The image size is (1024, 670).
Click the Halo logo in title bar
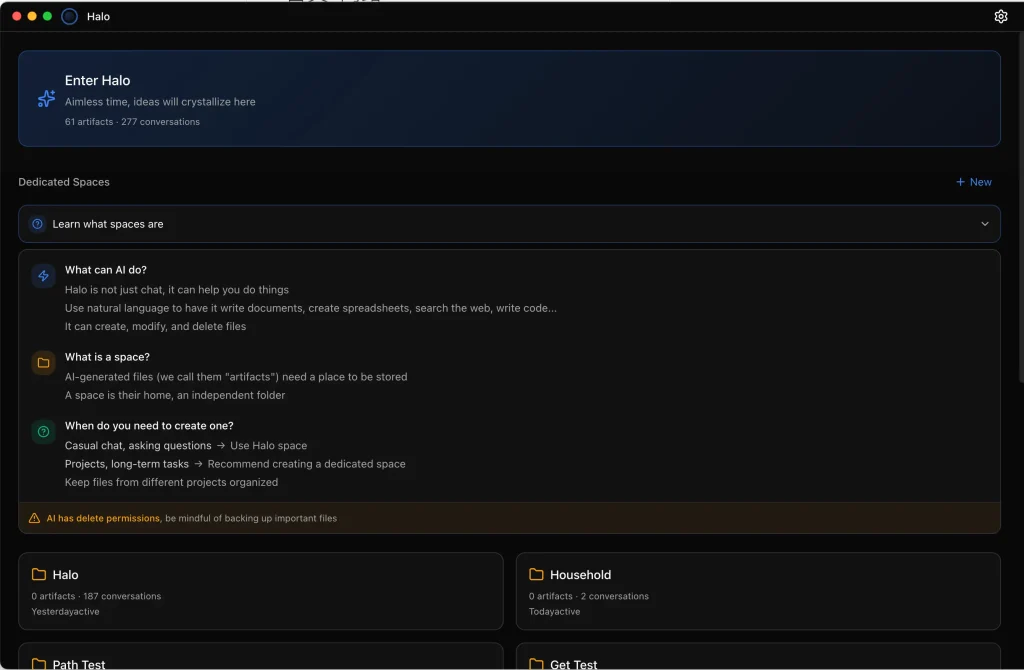[x=69, y=16]
